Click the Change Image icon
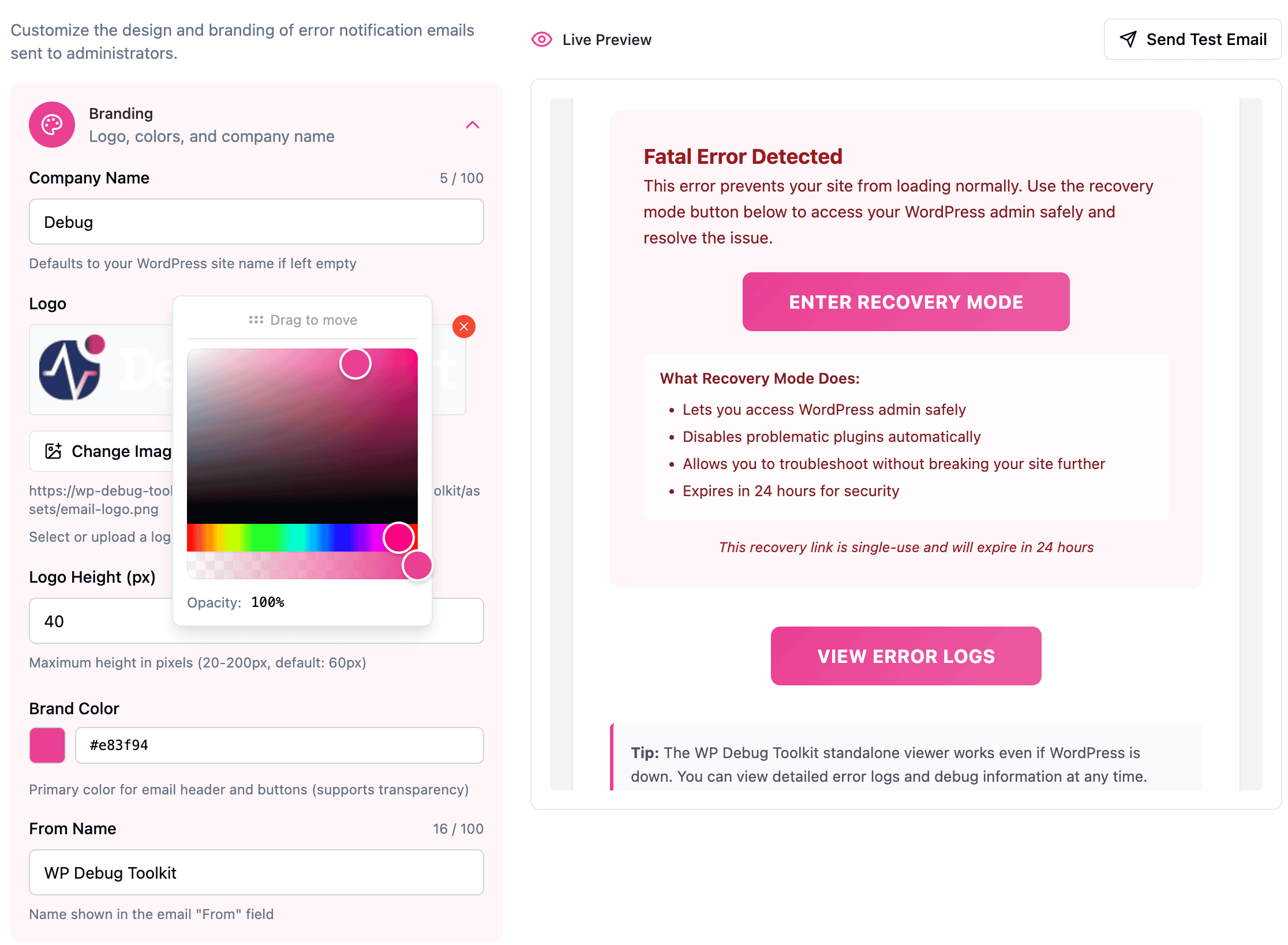Image resolution: width=1288 pixels, height=945 pixels. pos(54,451)
